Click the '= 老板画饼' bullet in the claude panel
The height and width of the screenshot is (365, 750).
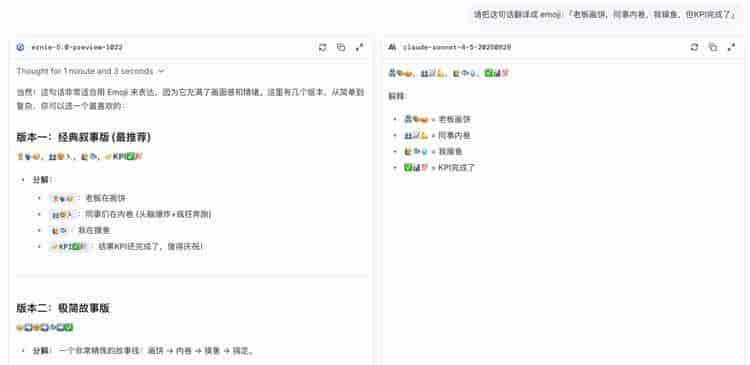pyautogui.click(x=437, y=119)
